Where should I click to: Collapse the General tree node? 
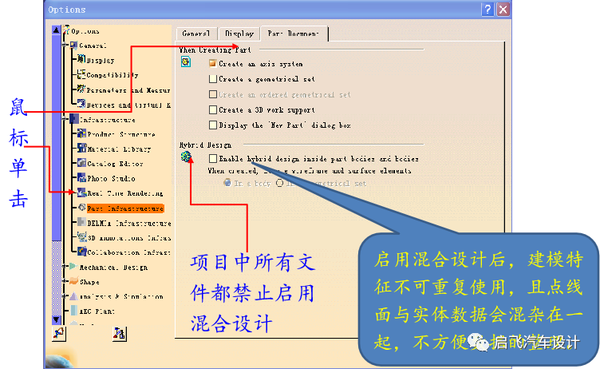click(65, 45)
